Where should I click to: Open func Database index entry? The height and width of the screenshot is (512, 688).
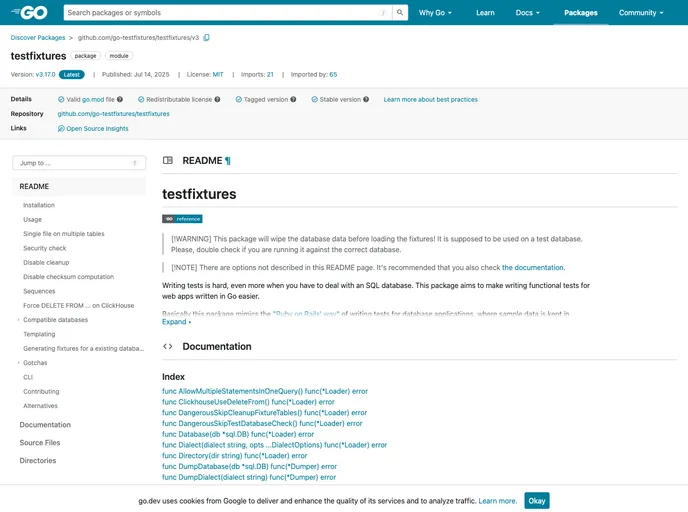point(238,434)
